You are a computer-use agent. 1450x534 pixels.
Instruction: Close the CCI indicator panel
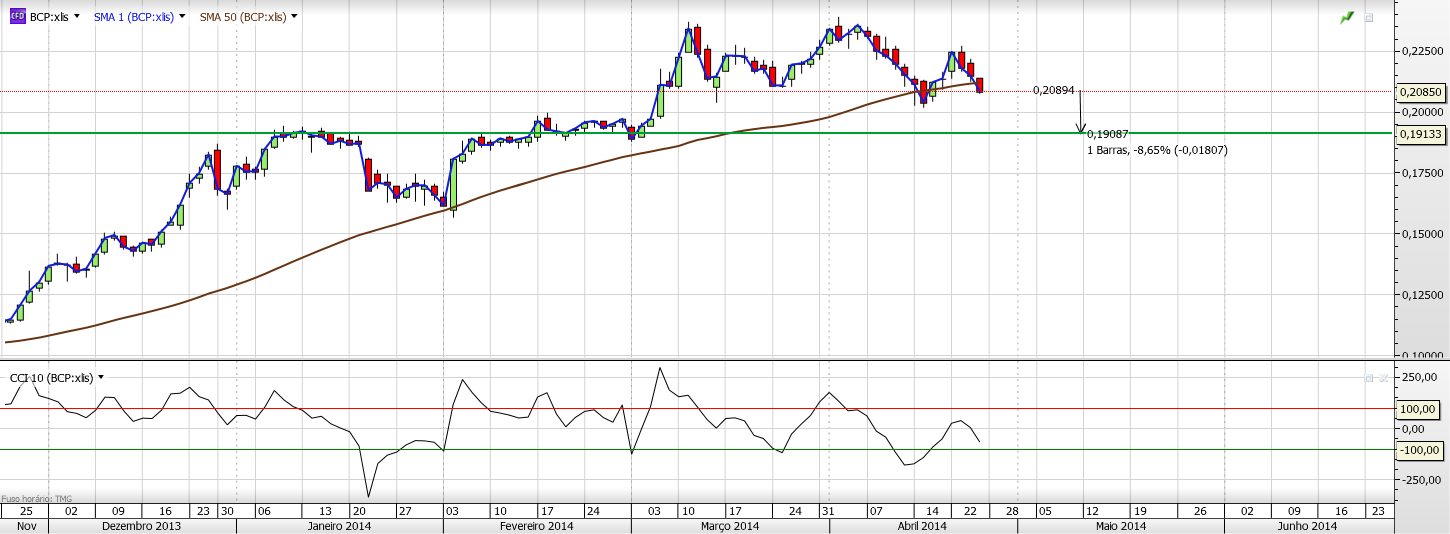[1383, 379]
